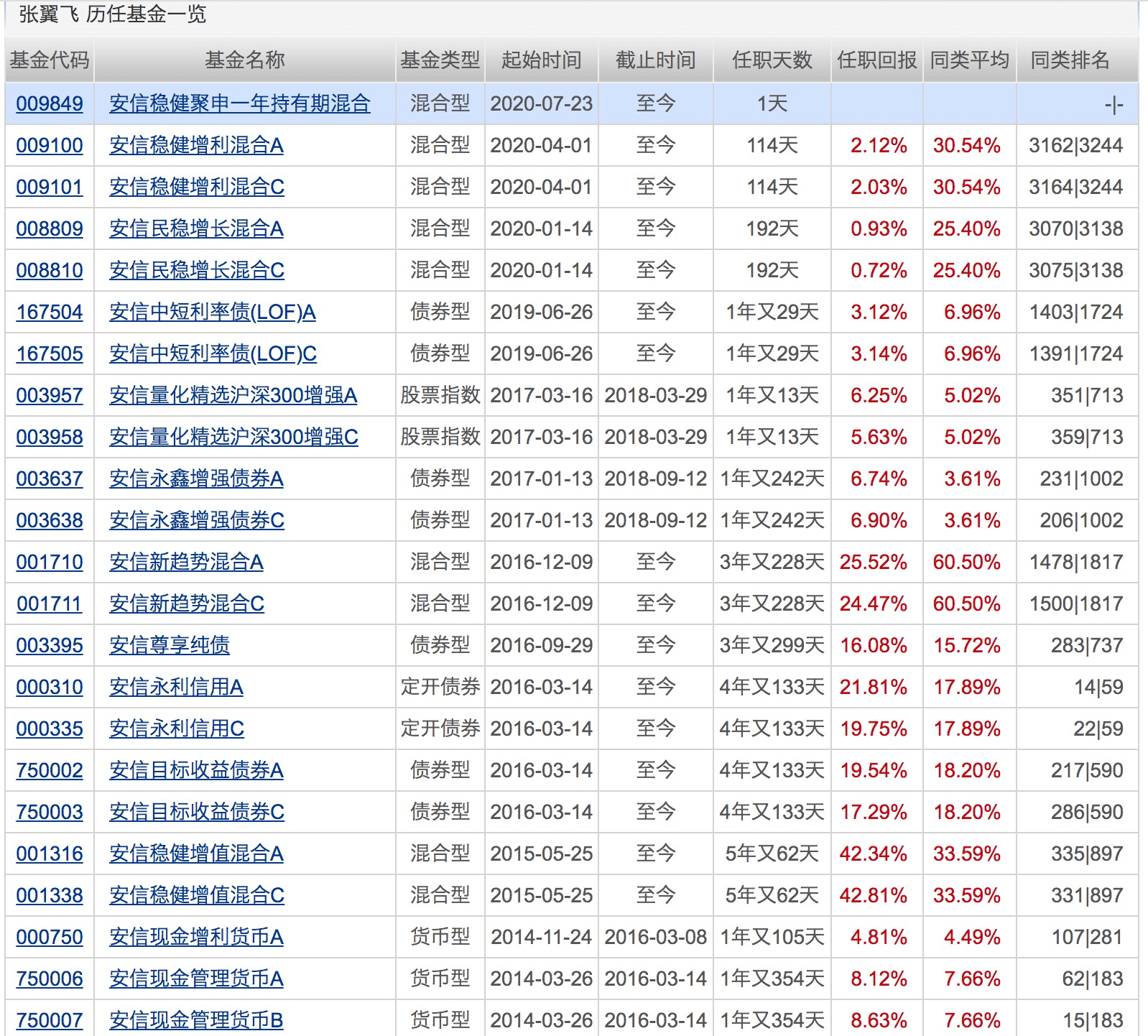Open 安信目标收益债券C link
This screenshot has width=1148, height=1036.
click(x=197, y=812)
